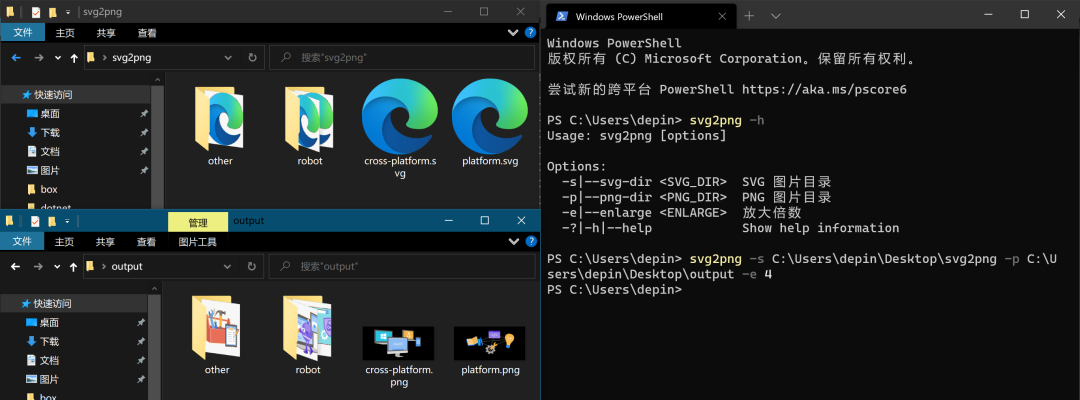Go up one level in output window

(74, 266)
